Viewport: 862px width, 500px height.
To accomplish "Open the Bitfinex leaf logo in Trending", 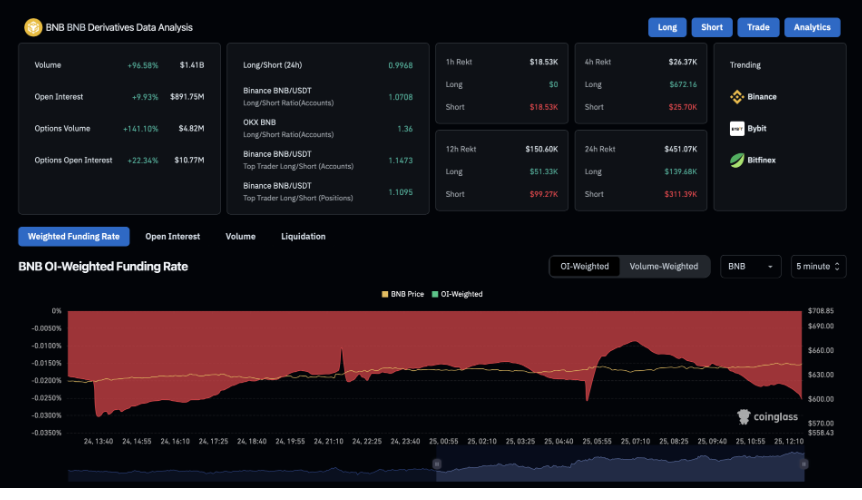I will 737,160.
